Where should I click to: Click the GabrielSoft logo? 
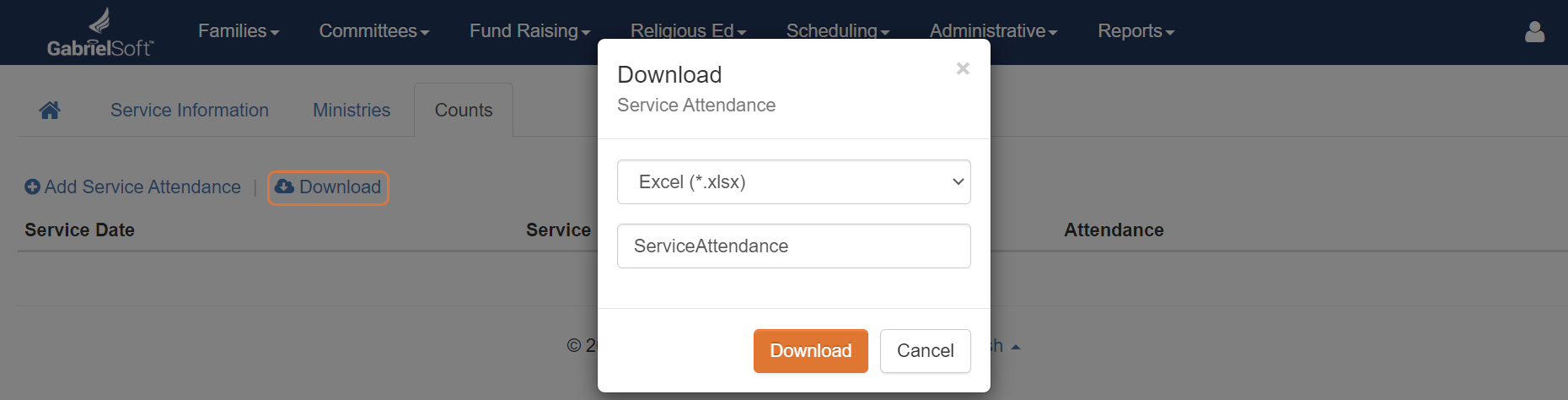click(99, 33)
